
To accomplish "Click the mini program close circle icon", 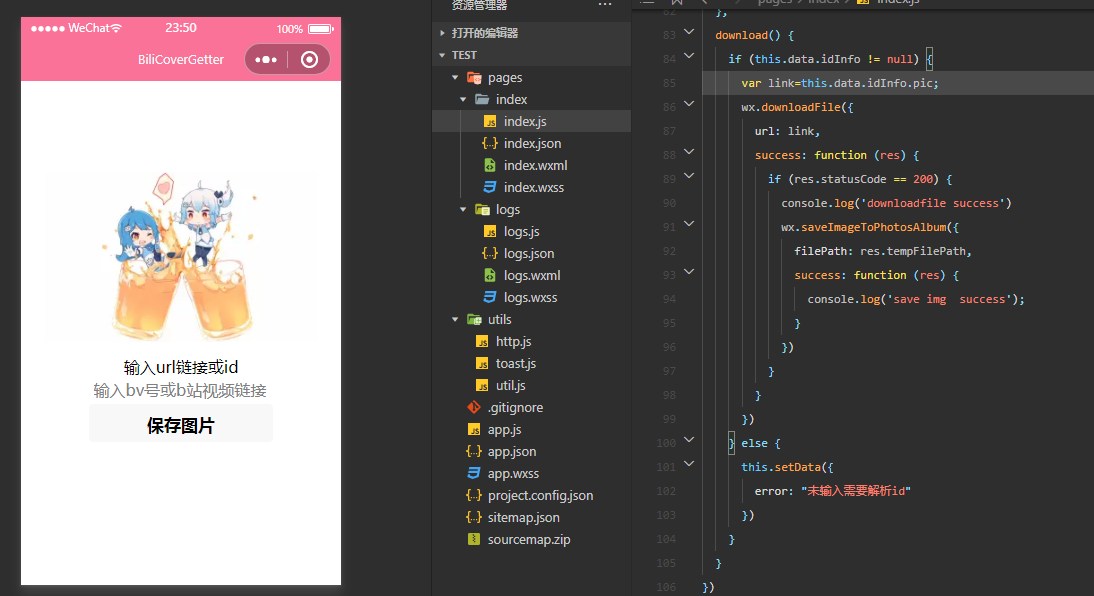I will 309,60.
